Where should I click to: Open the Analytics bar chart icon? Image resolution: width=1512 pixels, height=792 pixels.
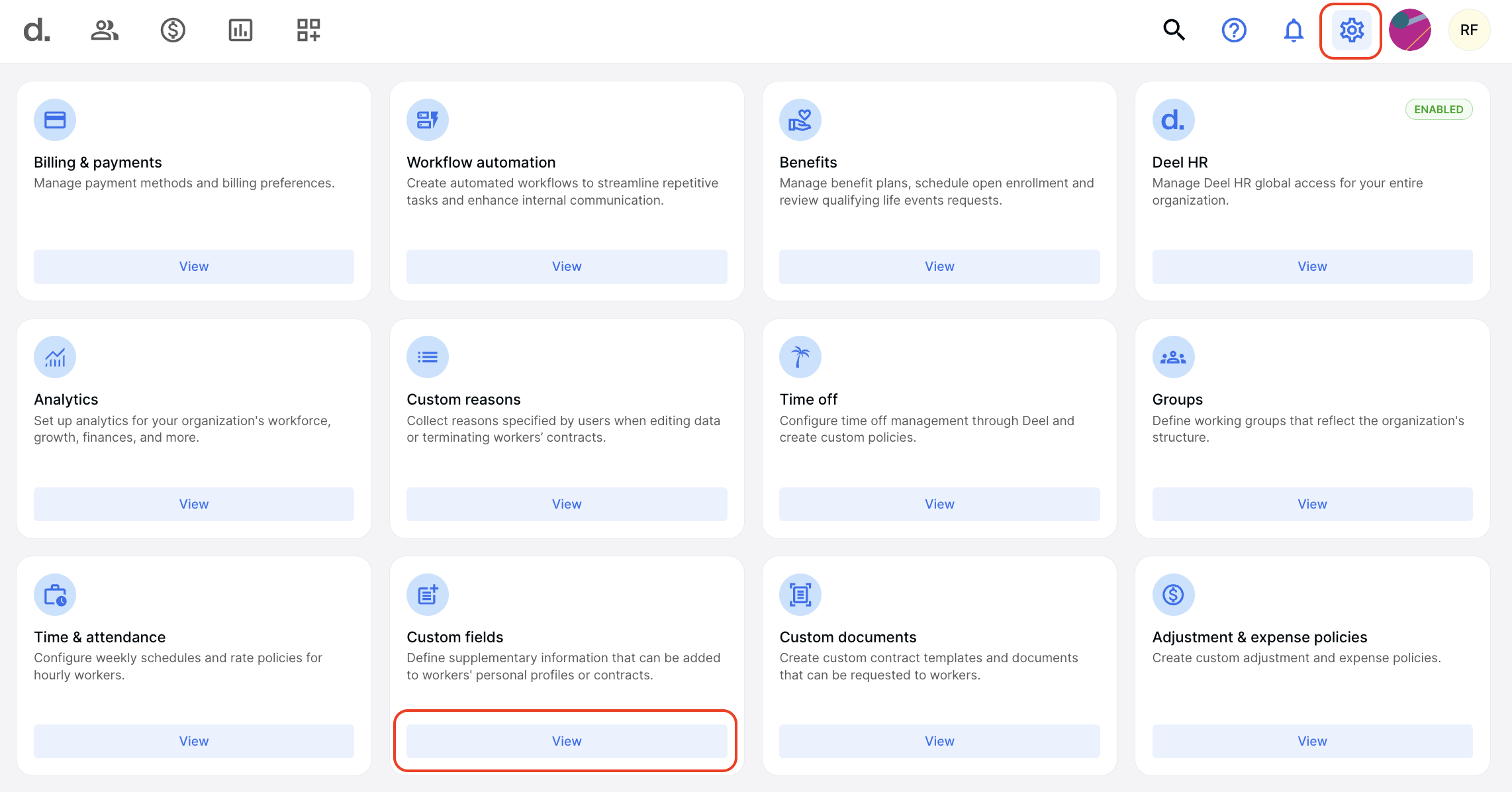pyautogui.click(x=240, y=30)
